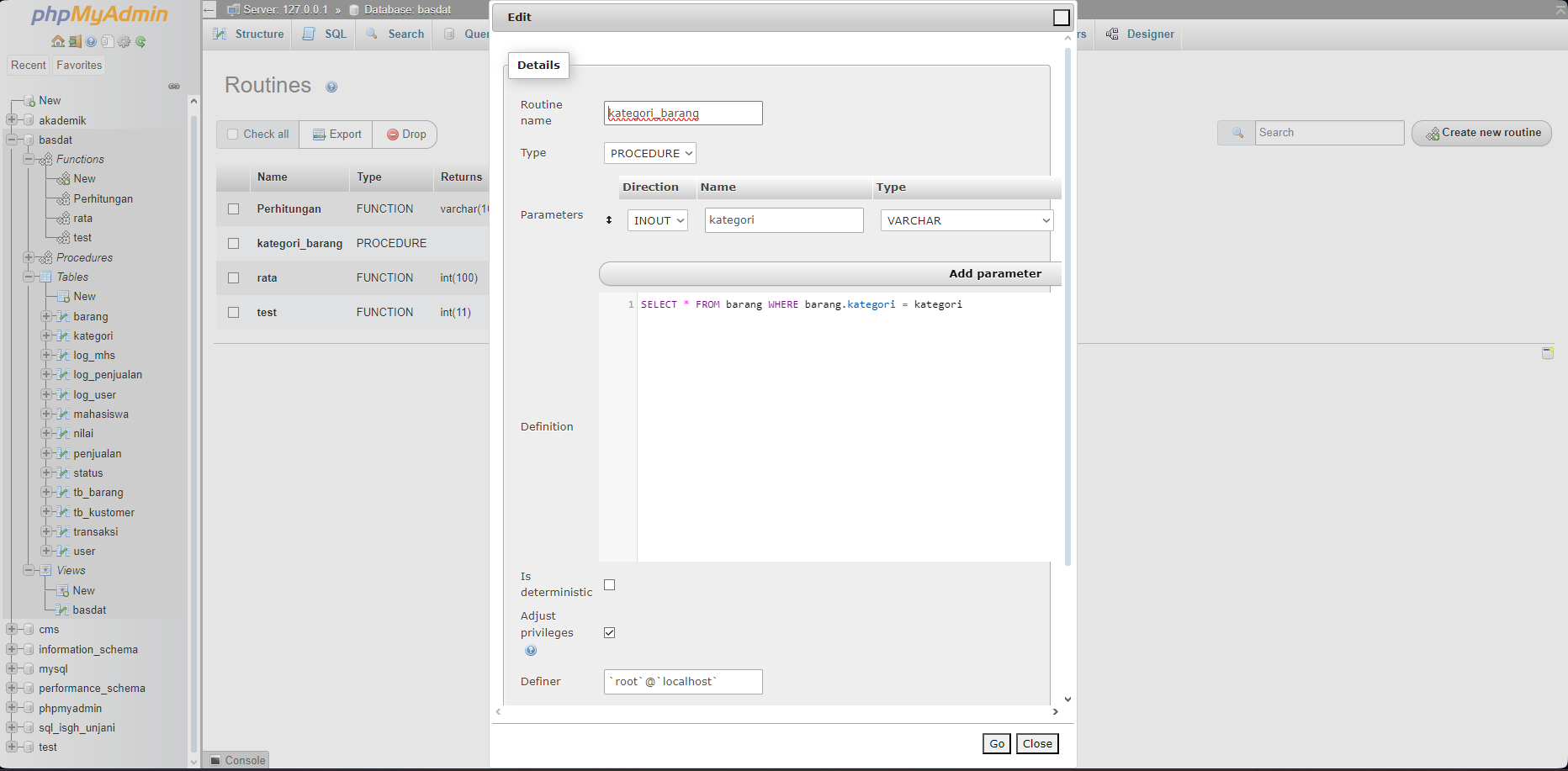Toggle the Is deterministic checkbox
The image size is (1568, 771).
coord(610,584)
